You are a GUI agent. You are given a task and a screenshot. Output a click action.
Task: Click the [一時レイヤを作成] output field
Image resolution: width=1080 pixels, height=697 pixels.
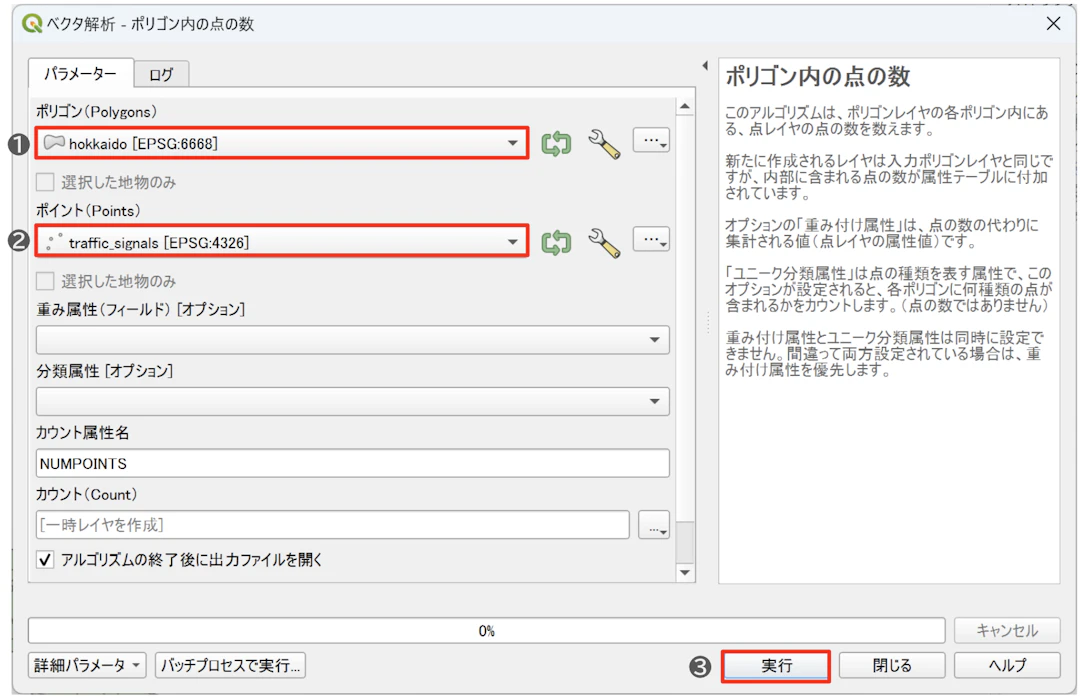[333, 525]
